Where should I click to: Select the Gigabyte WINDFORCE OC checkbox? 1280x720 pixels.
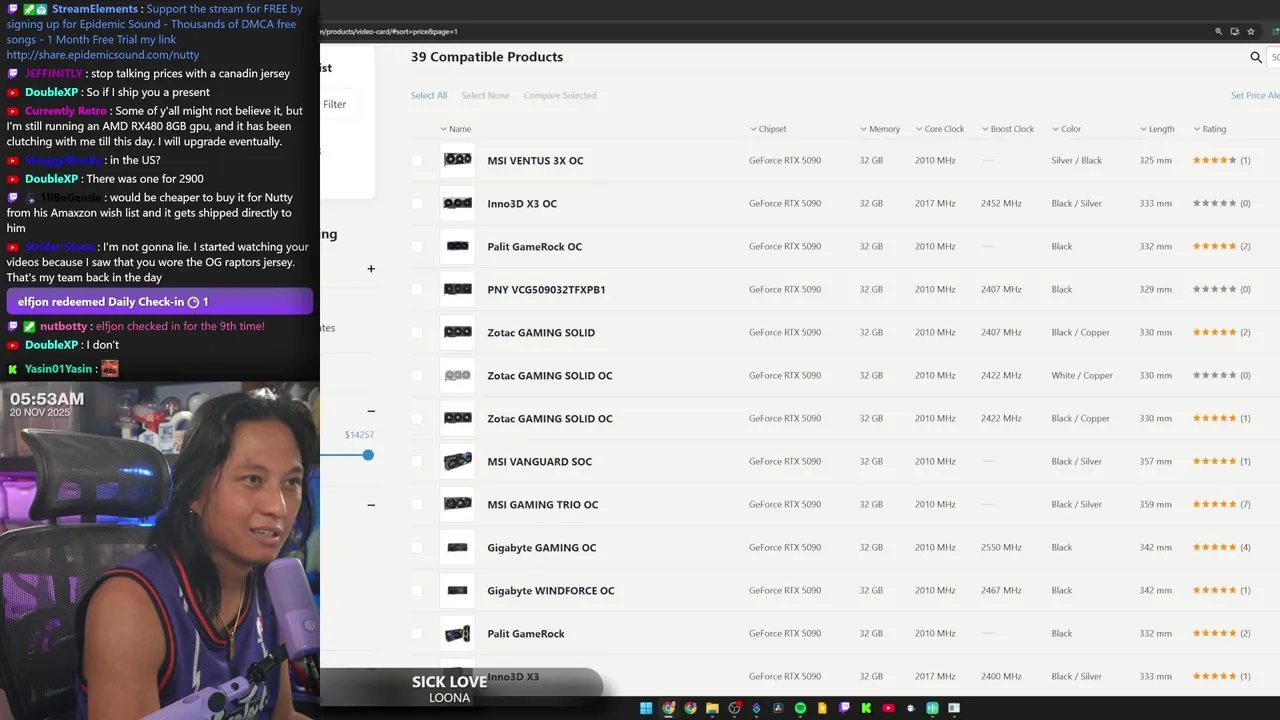(417, 590)
